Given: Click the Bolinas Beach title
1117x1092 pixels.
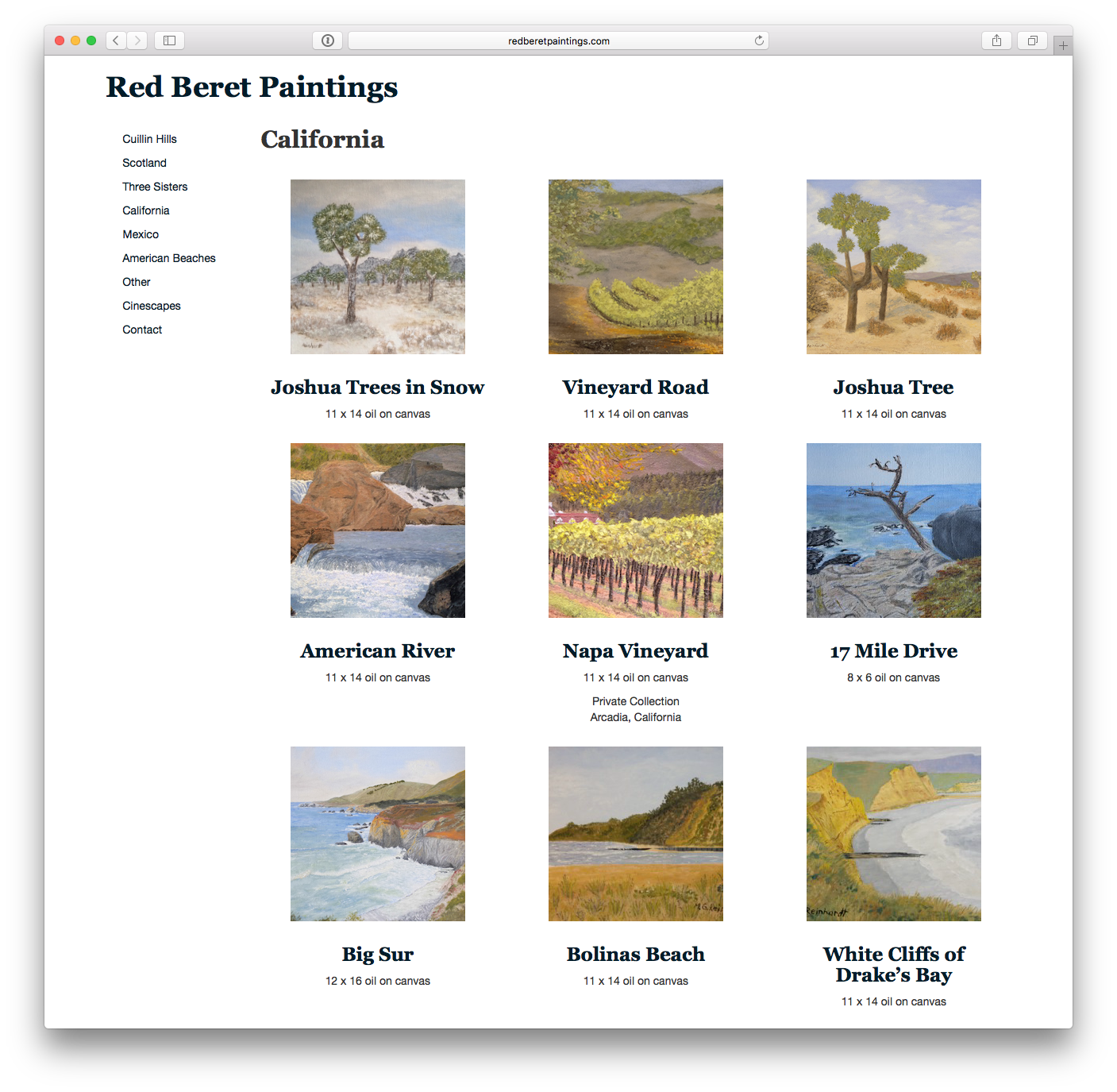Looking at the screenshot, I should tap(636, 955).
